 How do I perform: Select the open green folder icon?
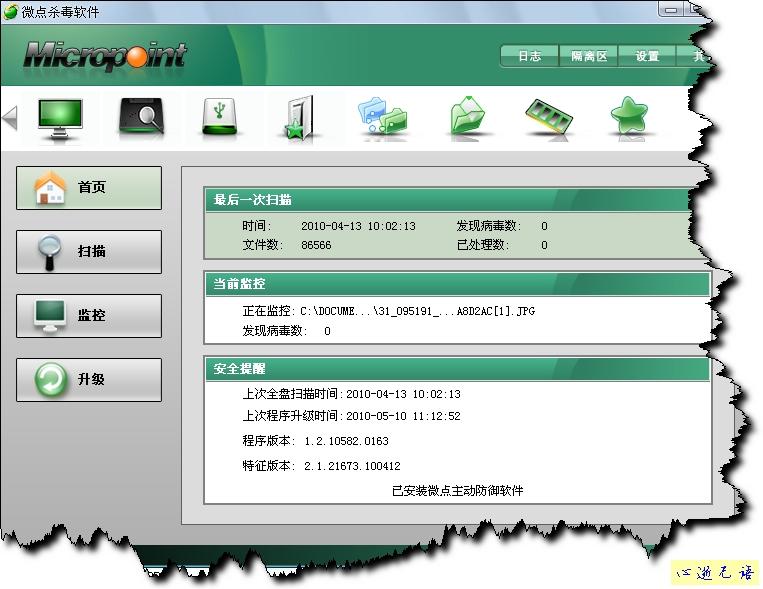pyautogui.click(x=467, y=117)
